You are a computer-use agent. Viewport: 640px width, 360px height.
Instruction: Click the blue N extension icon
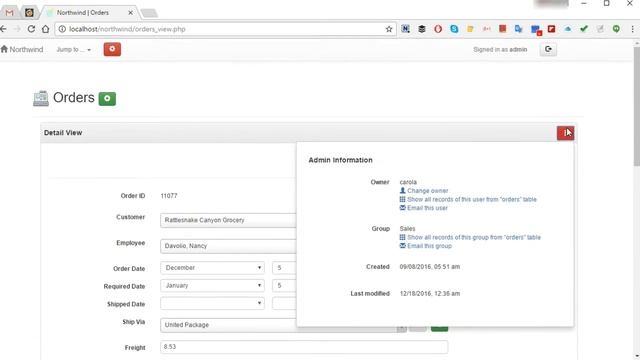(405, 29)
